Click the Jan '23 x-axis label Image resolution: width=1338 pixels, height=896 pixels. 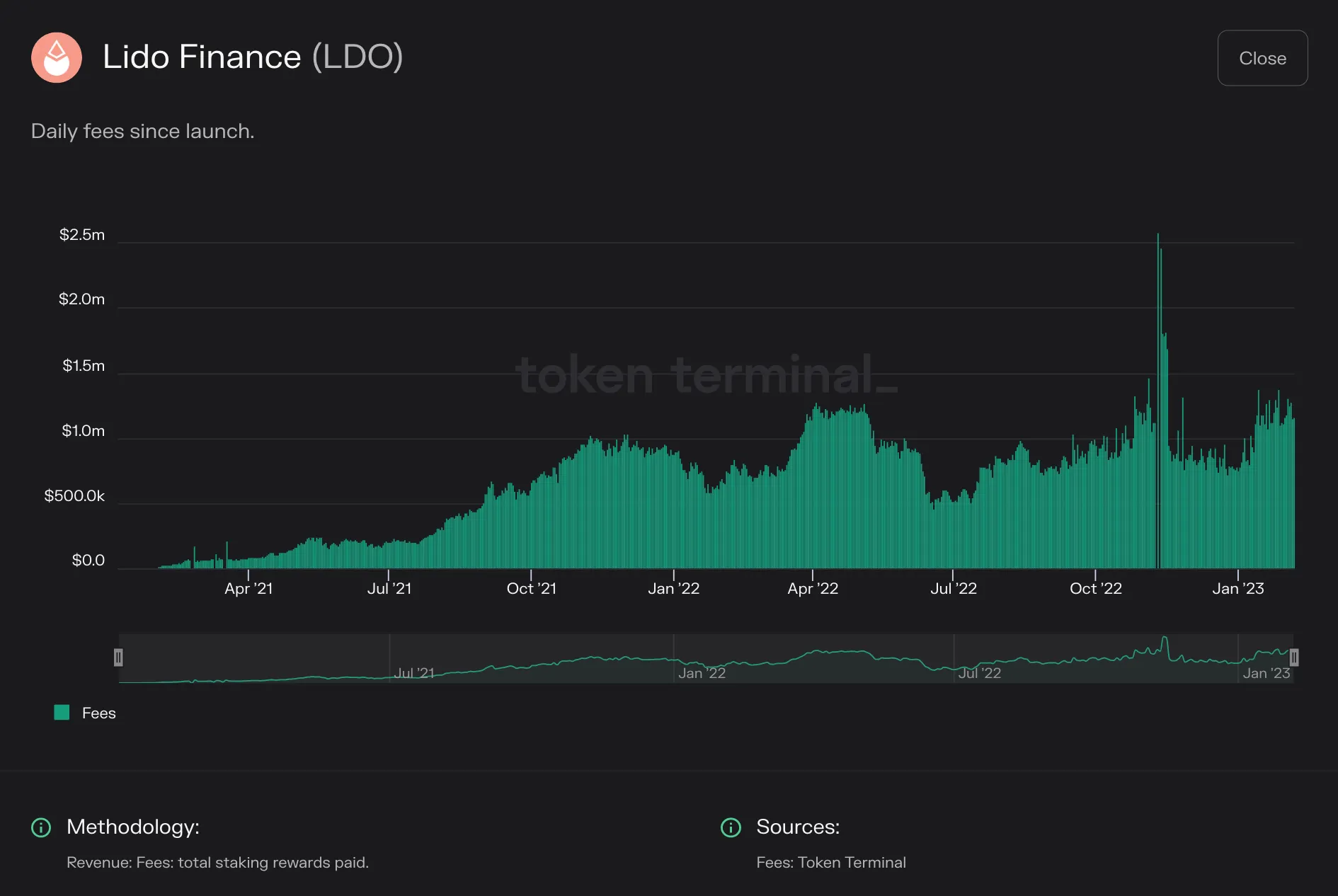click(1238, 589)
